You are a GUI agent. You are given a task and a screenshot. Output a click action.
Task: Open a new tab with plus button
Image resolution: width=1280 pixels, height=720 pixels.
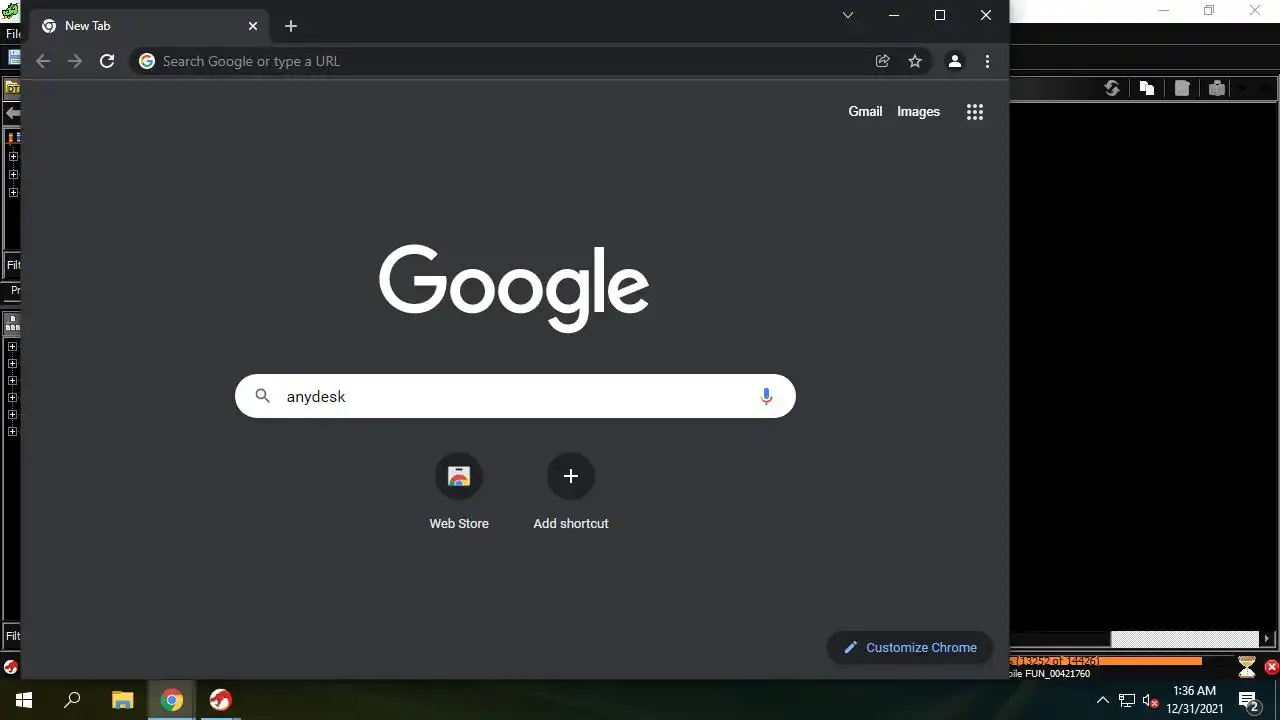point(291,26)
